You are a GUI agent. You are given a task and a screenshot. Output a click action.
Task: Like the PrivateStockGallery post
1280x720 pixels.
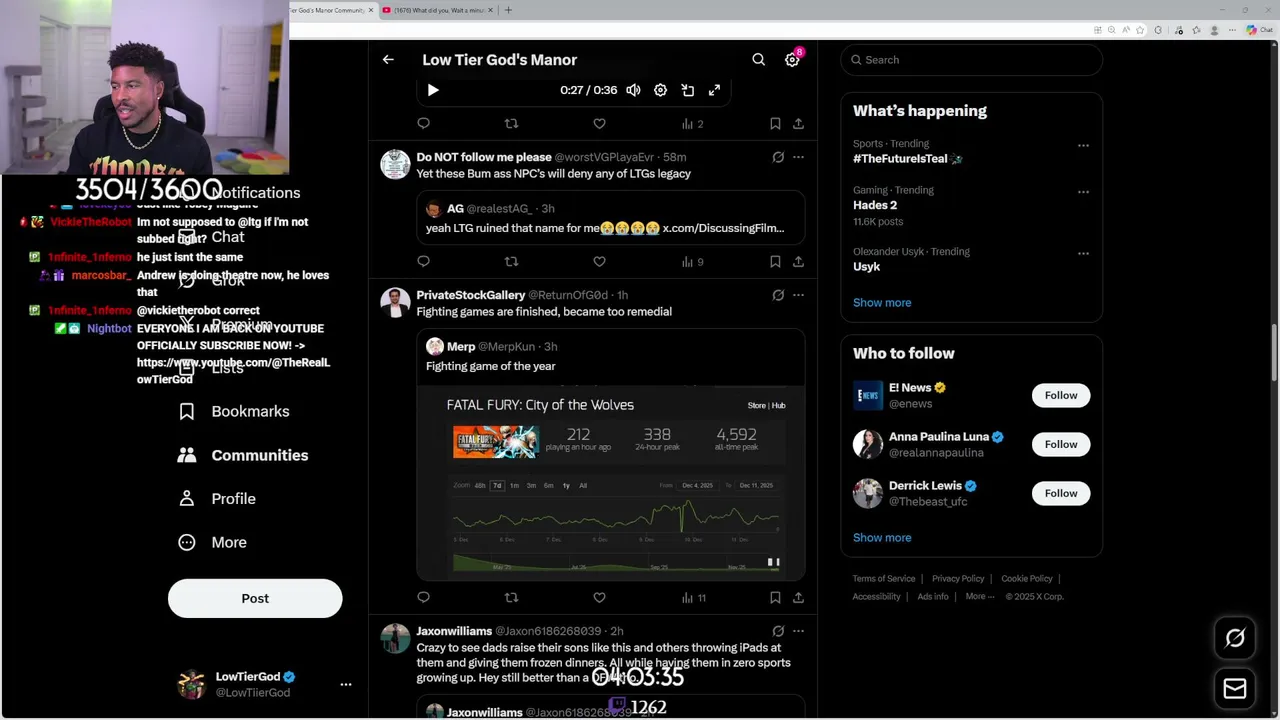(599, 598)
